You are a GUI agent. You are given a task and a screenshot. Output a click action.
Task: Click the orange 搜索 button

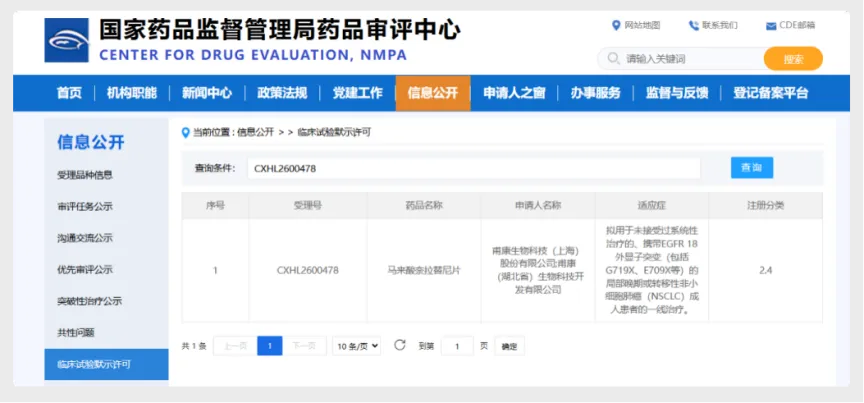(x=793, y=59)
